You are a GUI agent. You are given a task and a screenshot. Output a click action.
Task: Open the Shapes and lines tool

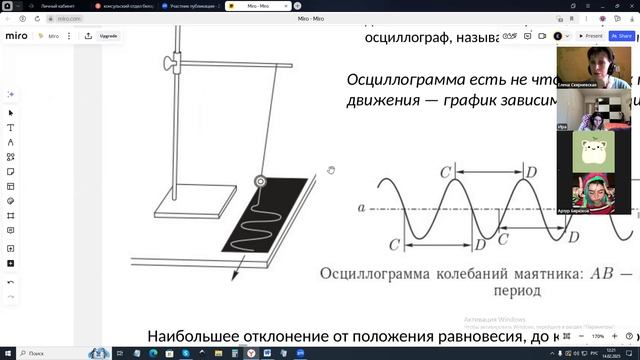pyautogui.click(x=11, y=157)
